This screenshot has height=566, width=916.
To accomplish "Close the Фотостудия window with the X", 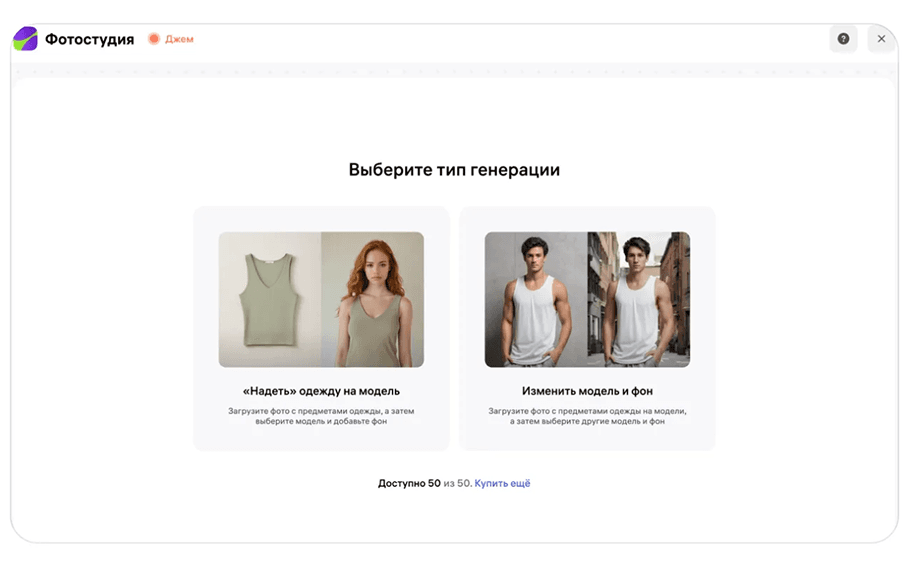I will [x=881, y=39].
